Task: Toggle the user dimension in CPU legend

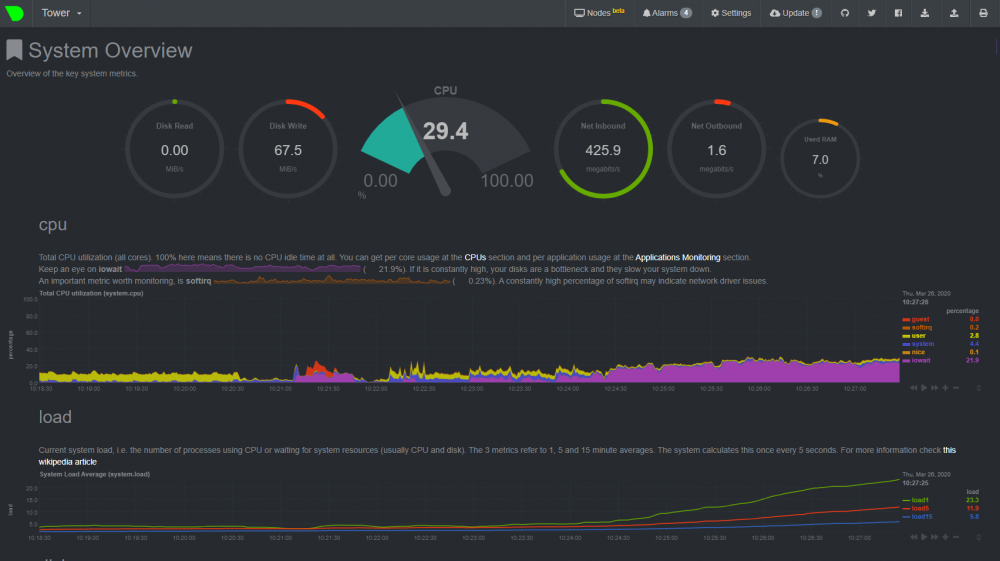Action: (918, 336)
